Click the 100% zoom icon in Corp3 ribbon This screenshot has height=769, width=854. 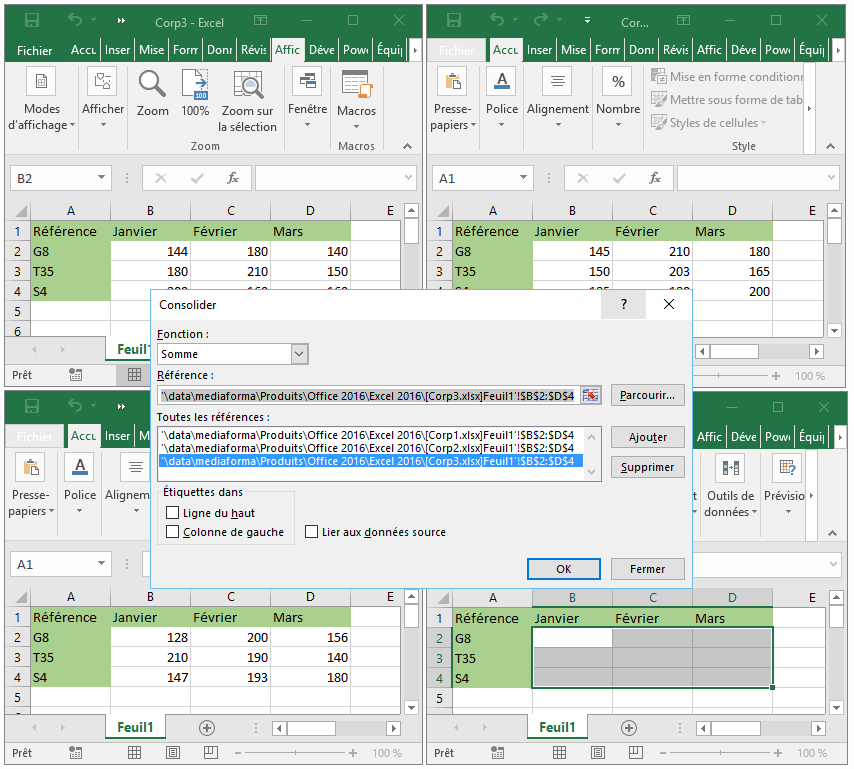pos(195,84)
